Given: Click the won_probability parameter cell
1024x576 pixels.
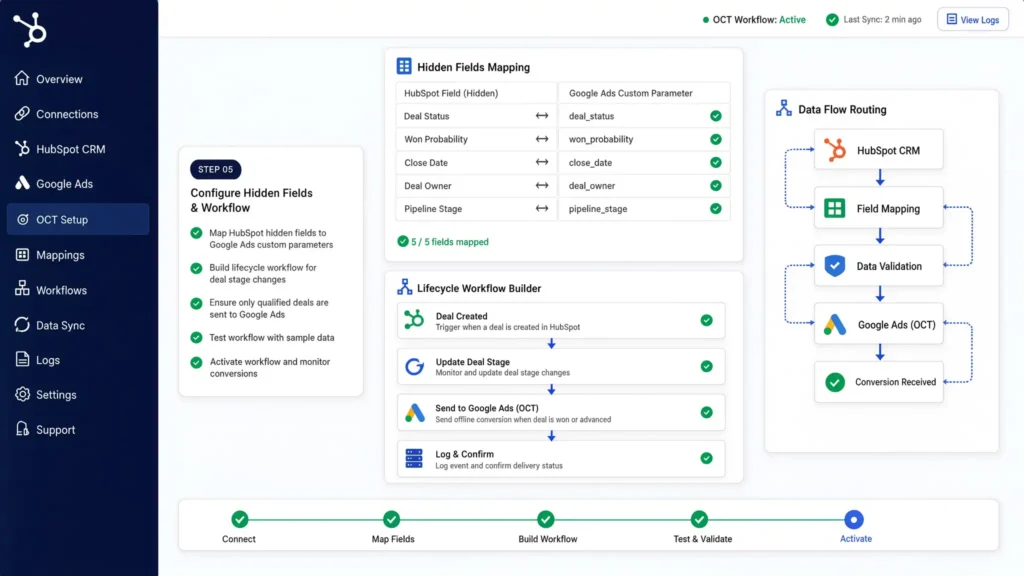Looking at the screenshot, I should 645,139.
